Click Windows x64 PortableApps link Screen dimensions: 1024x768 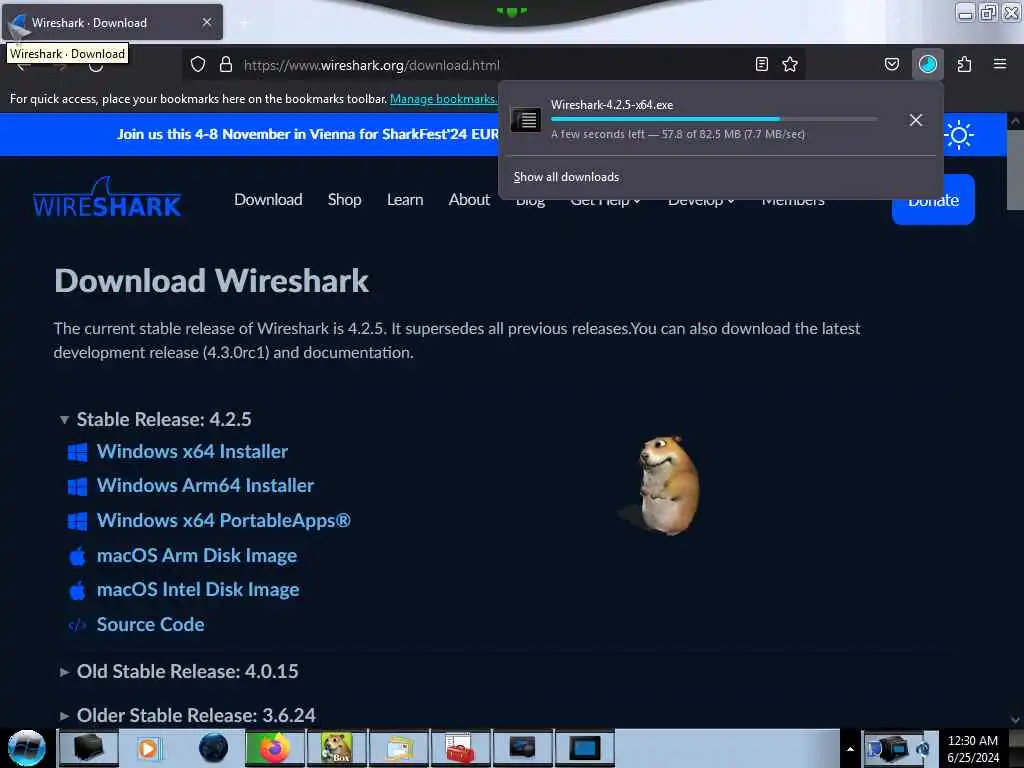coord(223,520)
